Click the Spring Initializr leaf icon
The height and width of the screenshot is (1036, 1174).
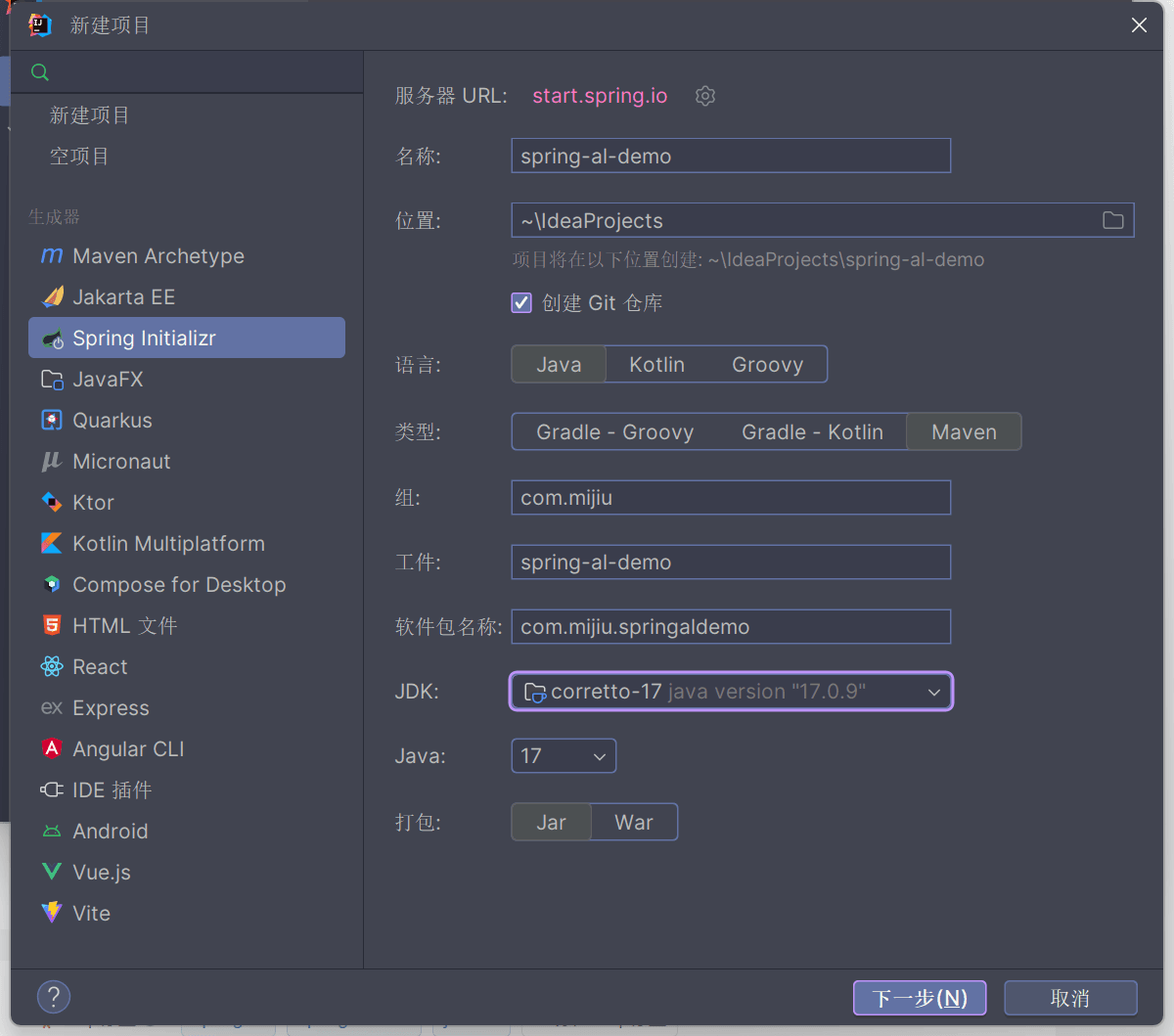coord(52,338)
